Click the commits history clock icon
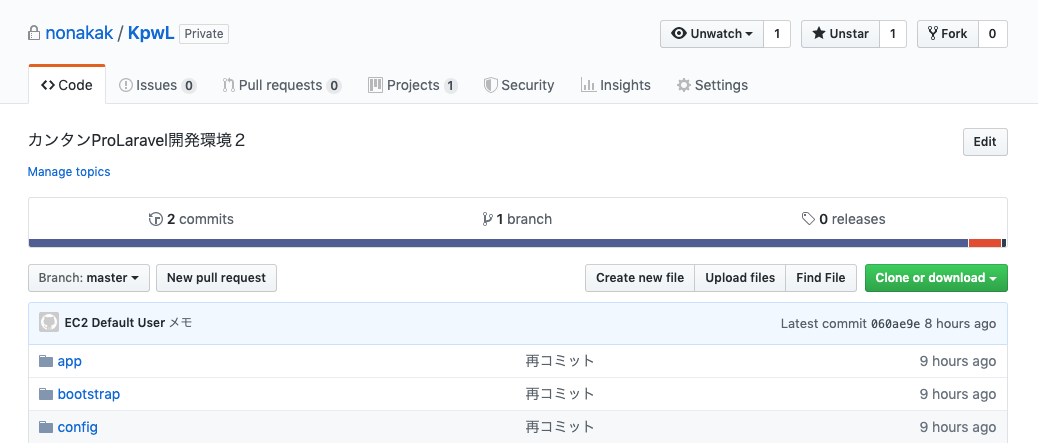The height and width of the screenshot is (443, 1038). tap(156, 219)
